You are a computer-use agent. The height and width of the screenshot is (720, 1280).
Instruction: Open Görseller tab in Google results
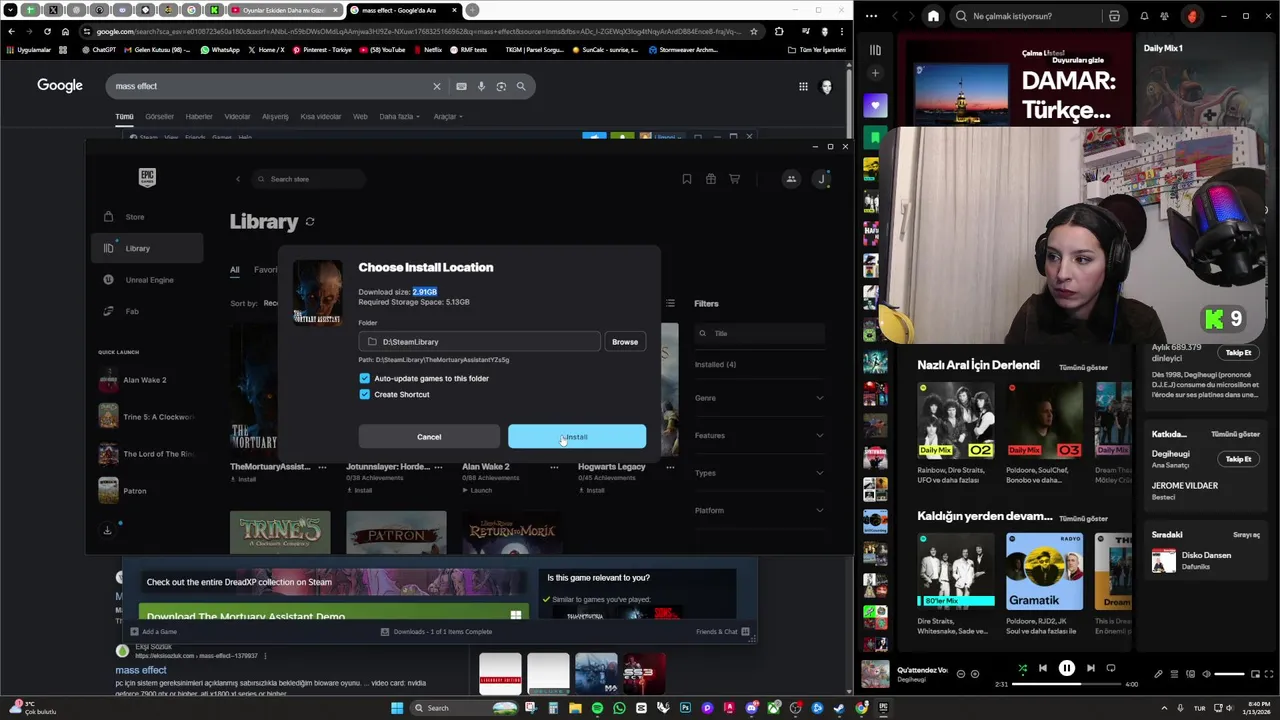(x=159, y=116)
